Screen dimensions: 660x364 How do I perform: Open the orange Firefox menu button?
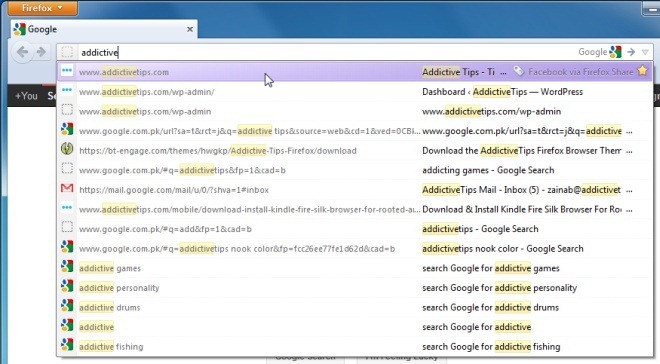[x=42, y=8]
